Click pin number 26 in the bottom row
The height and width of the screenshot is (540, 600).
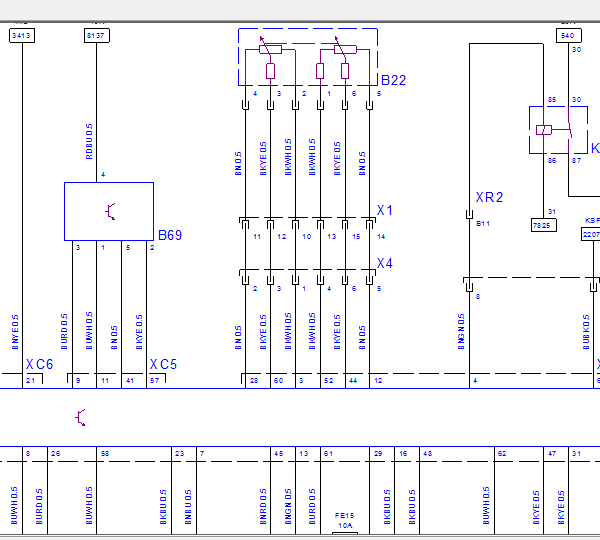point(55,454)
